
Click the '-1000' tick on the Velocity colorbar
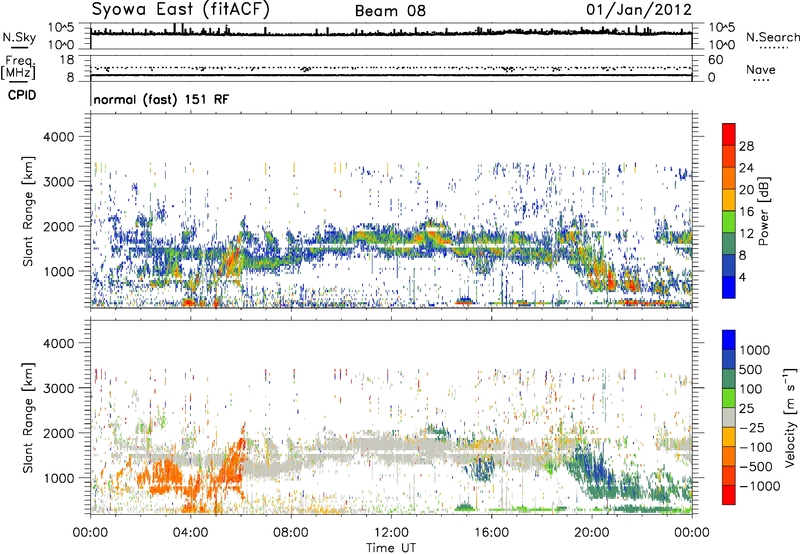click(x=759, y=486)
